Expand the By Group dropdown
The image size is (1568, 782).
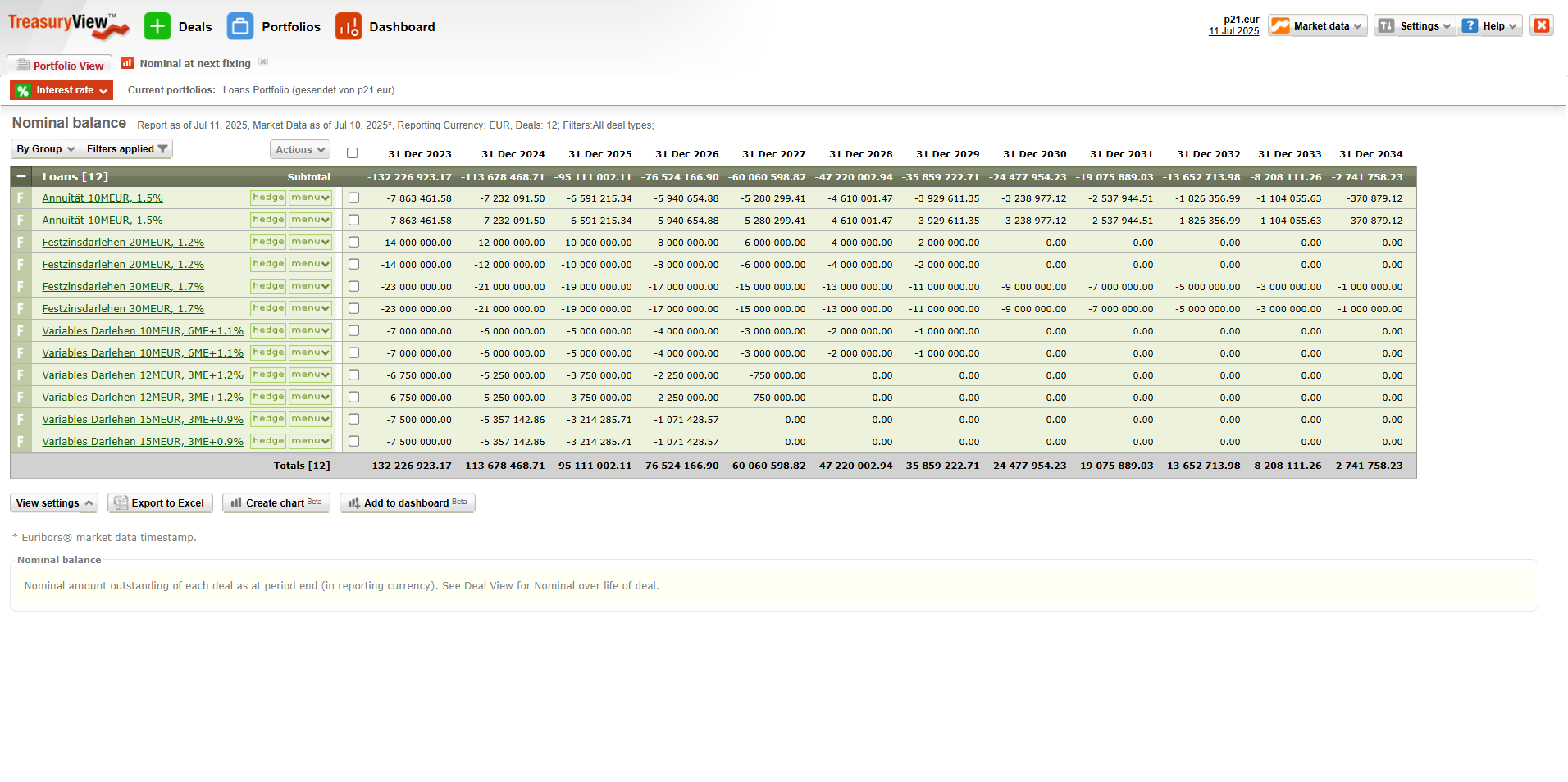pos(45,149)
